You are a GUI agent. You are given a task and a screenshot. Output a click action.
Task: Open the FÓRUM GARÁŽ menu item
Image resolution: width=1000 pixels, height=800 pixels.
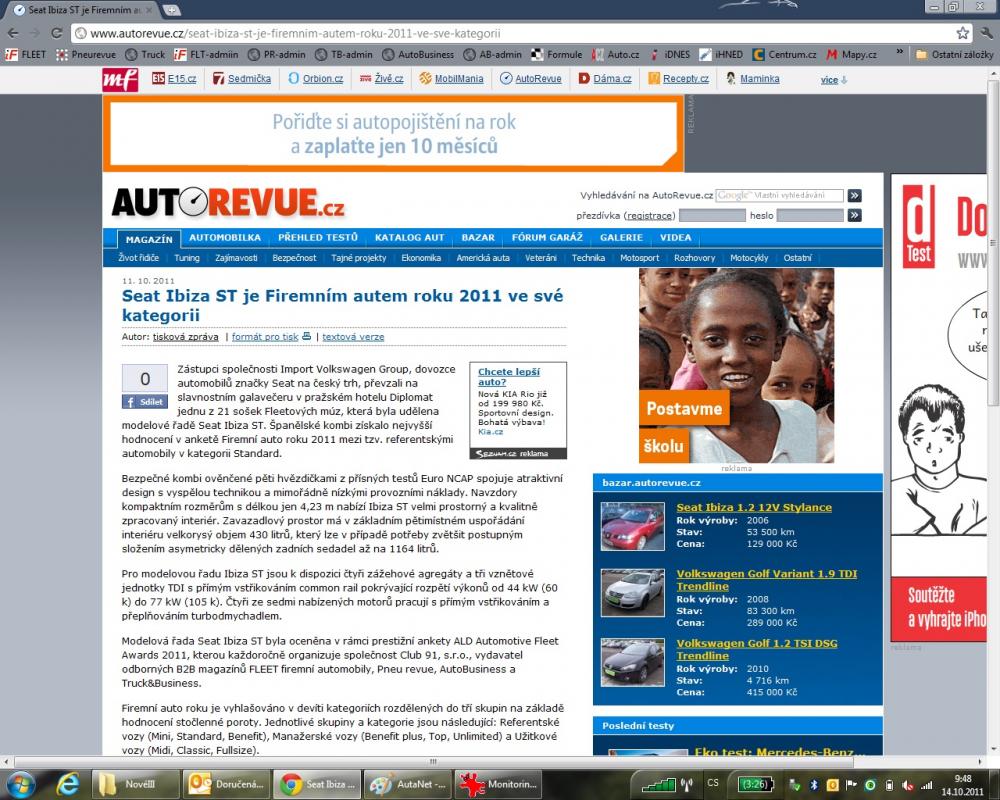pyautogui.click(x=547, y=237)
